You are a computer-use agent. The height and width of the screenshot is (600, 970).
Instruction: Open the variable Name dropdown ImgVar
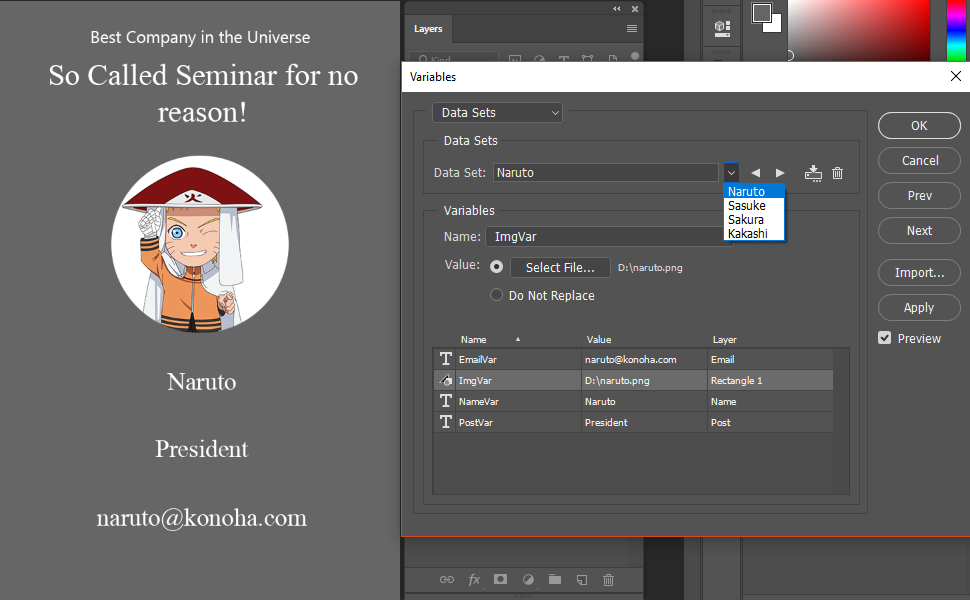pos(609,236)
